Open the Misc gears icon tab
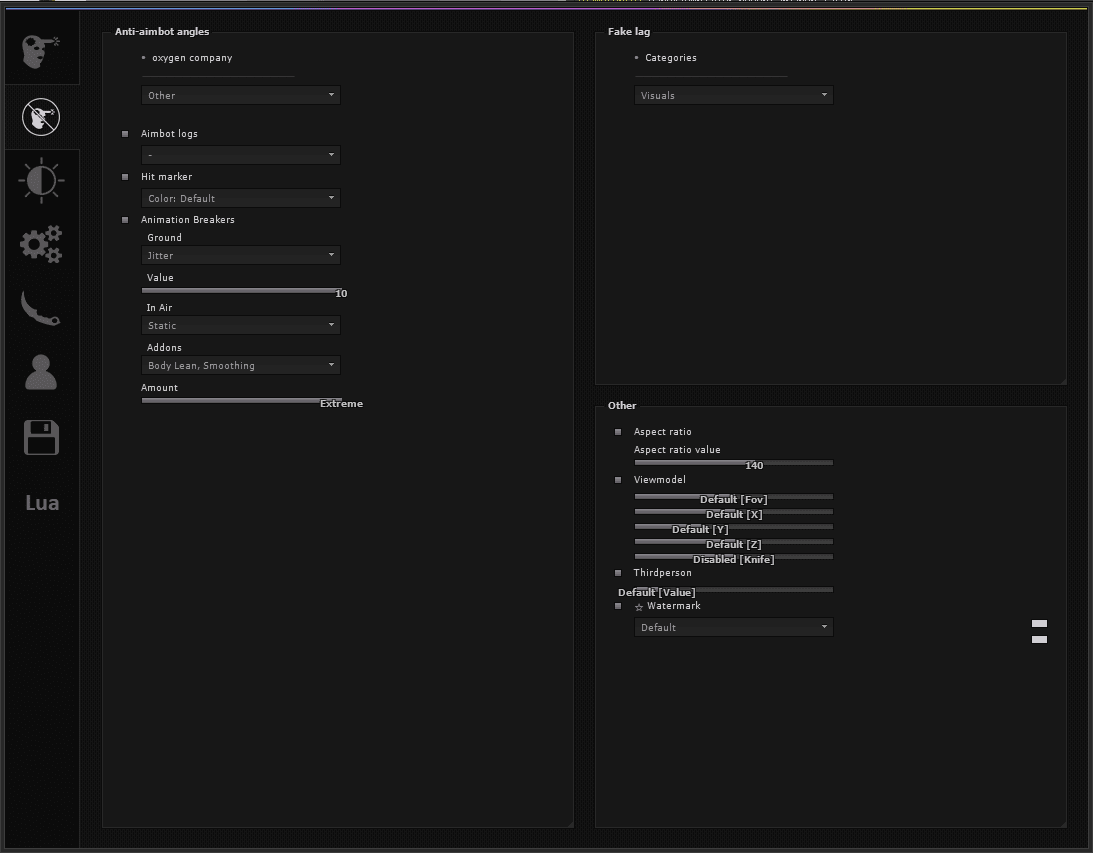The width and height of the screenshot is (1093, 853). pos(41,244)
